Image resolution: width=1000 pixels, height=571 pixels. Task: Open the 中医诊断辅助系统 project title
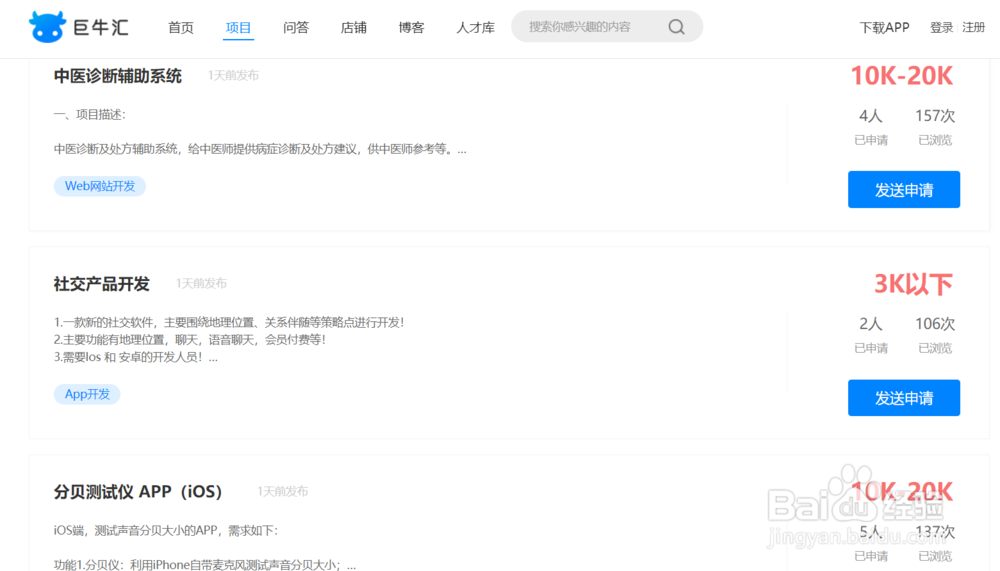pyautogui.click(x=118, y=76)
